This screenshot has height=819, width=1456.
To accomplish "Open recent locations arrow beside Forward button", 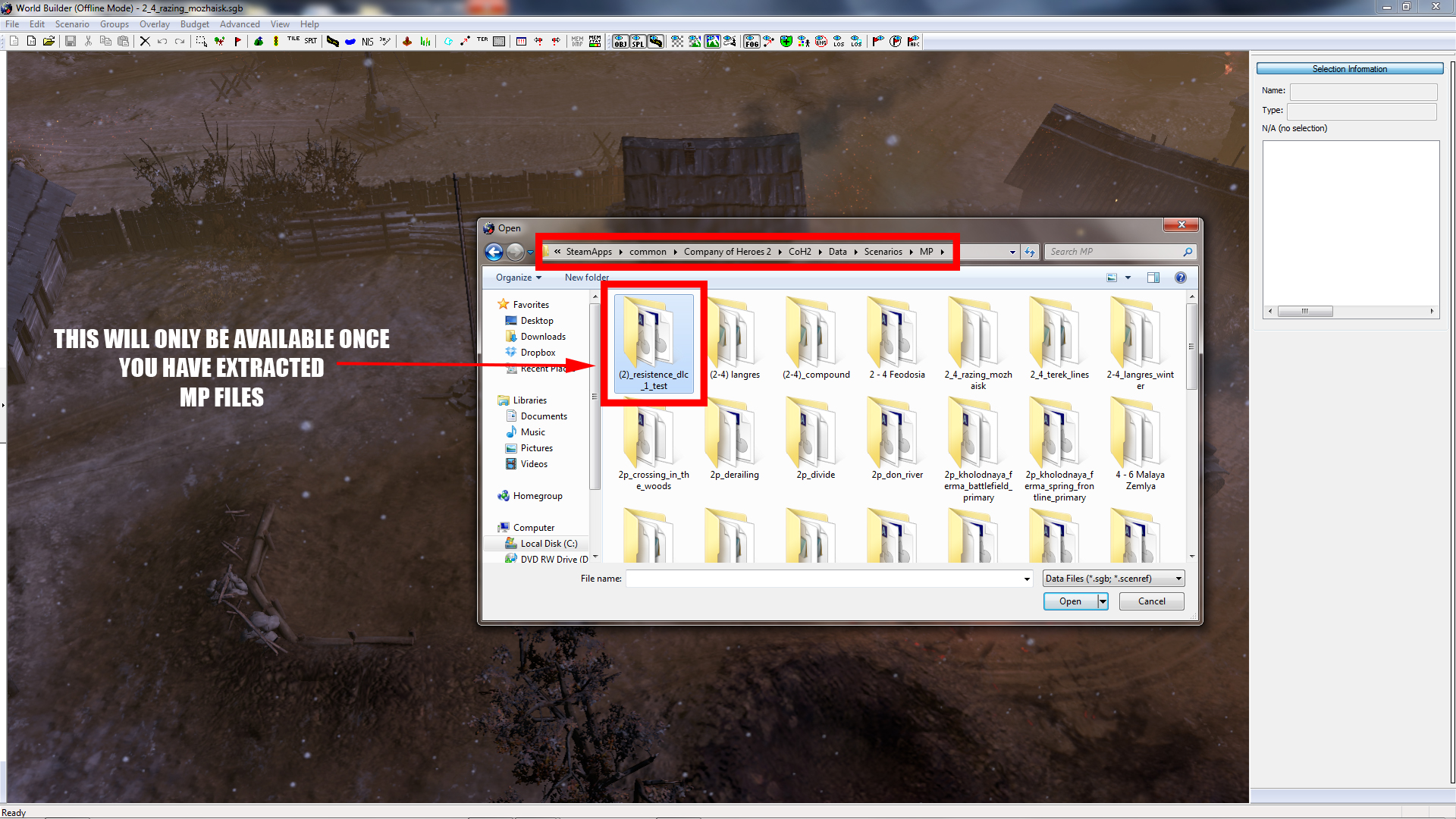I will (x=530, y=252).
